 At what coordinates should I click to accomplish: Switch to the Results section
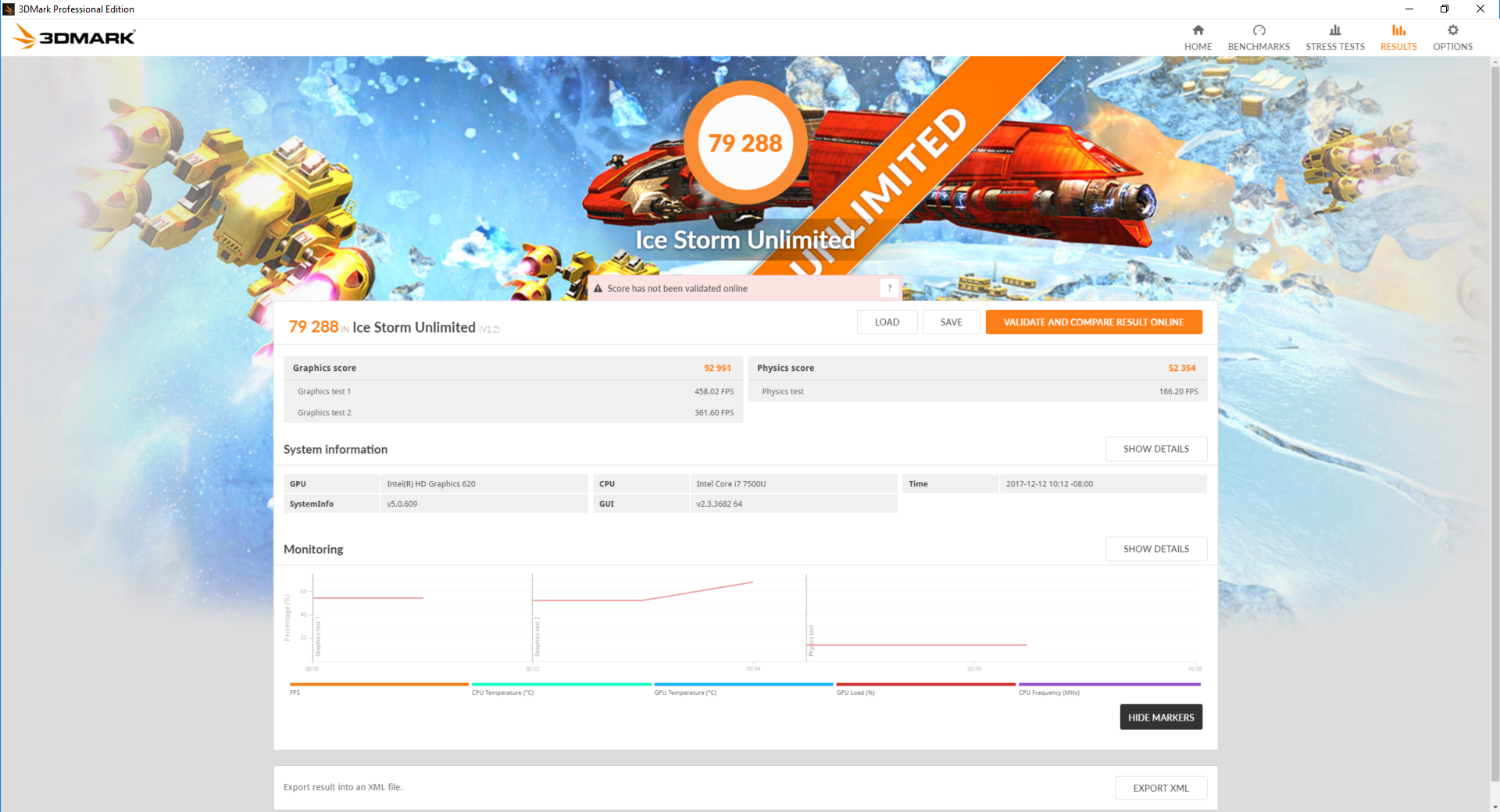point(1398,37)
